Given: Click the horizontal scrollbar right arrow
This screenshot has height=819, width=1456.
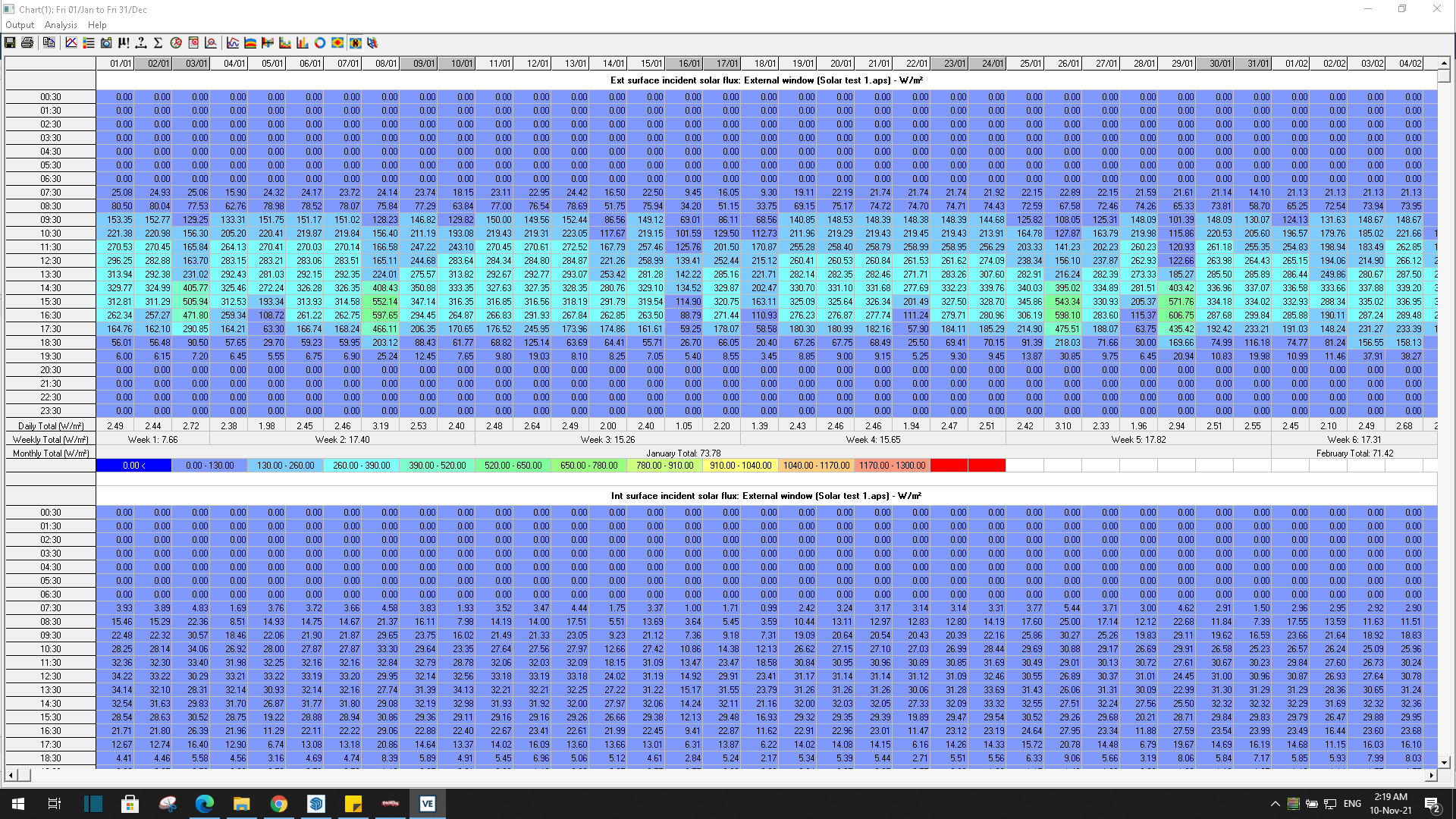Looking at the screenshot, I should pos(1431,775).
